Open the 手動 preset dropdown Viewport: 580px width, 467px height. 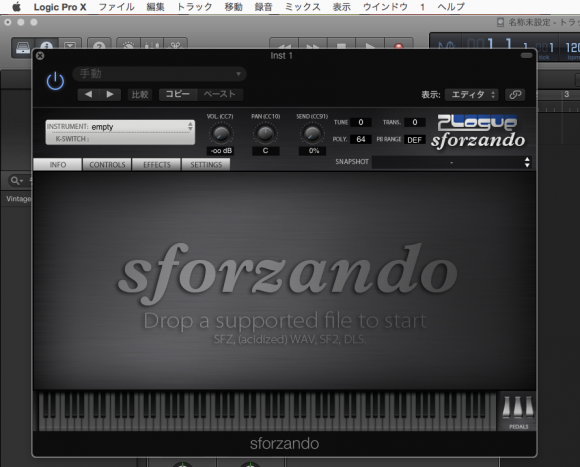pos(159,74)
